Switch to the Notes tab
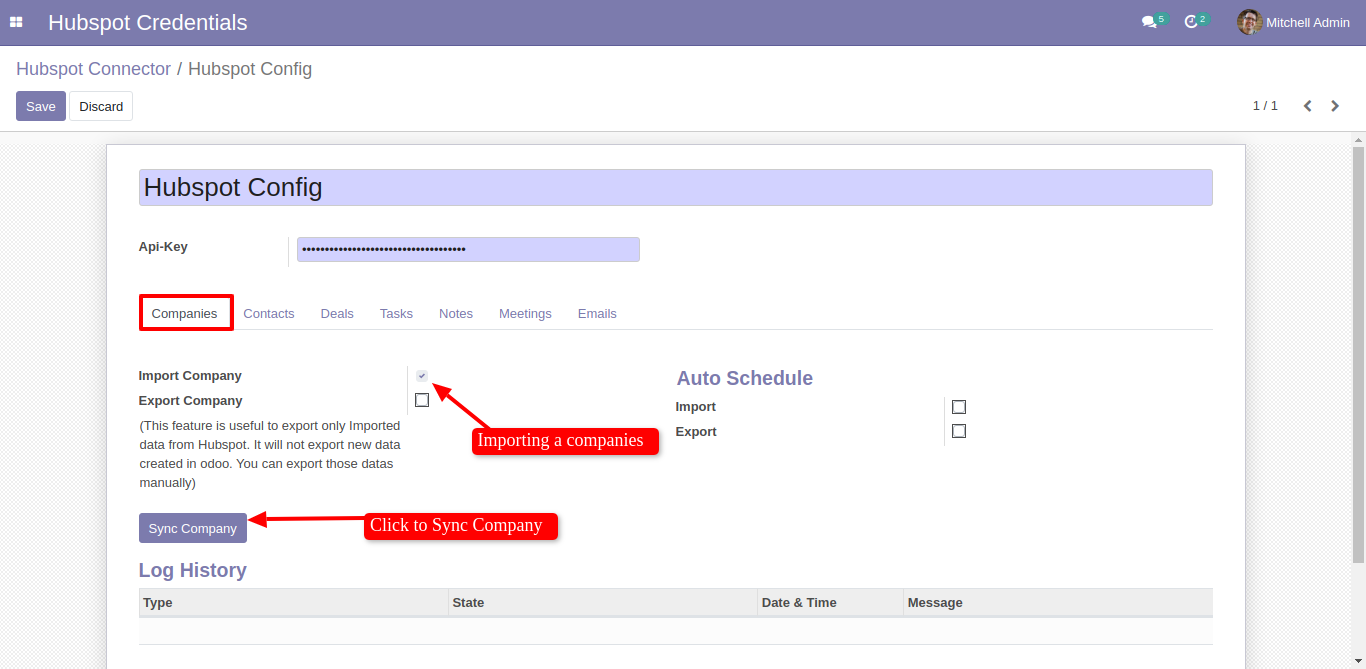1366x669 pixels. [x=456, y=313]
